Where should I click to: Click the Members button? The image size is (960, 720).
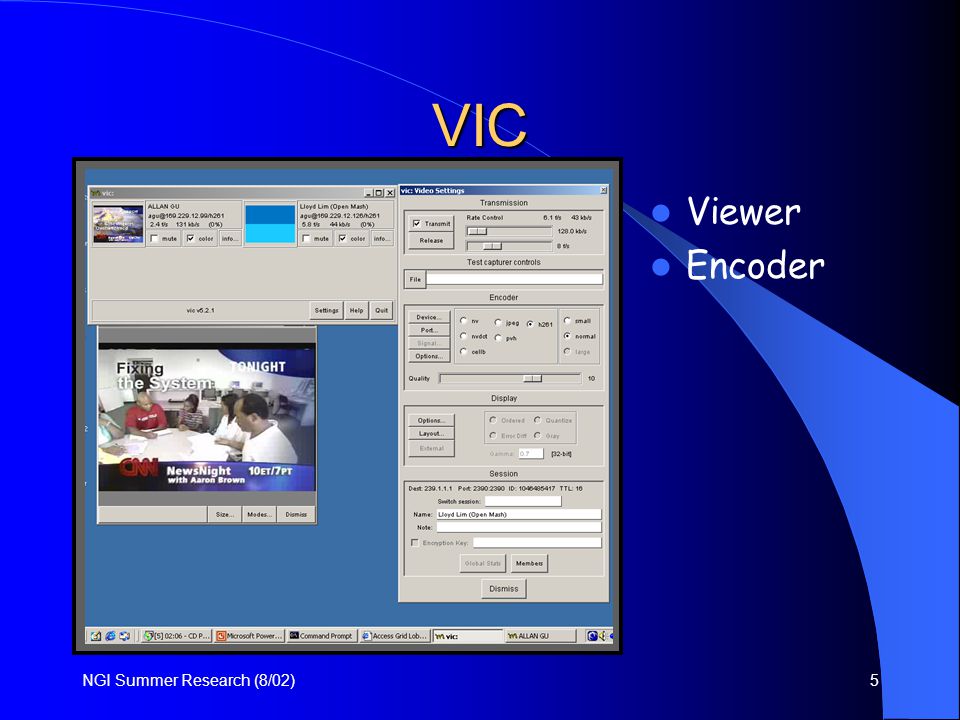(529, 563)
